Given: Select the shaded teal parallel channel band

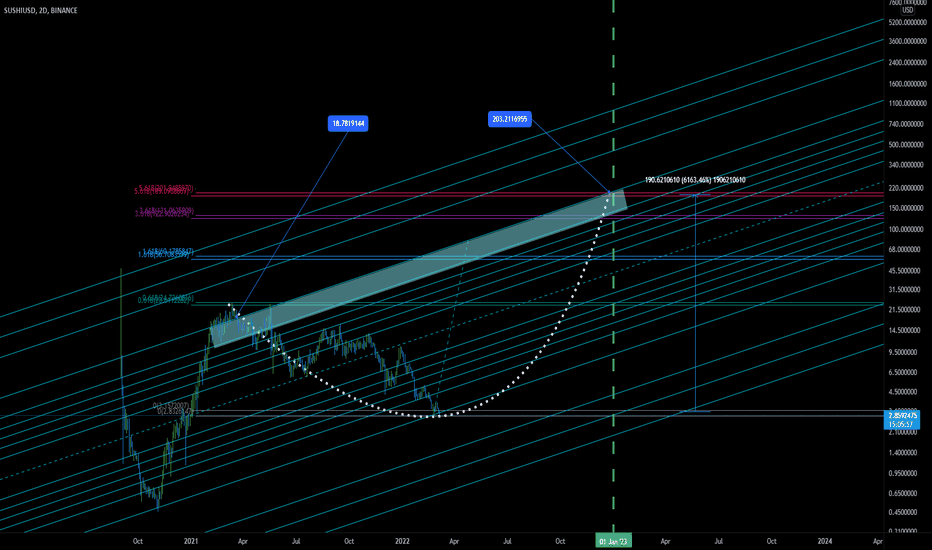Looking at the screenshot, I should click(419, 268).
